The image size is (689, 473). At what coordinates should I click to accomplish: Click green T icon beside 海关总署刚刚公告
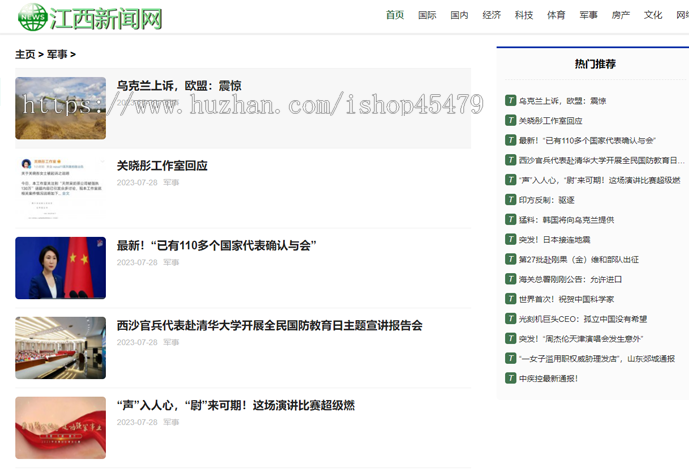pos(510,279)
